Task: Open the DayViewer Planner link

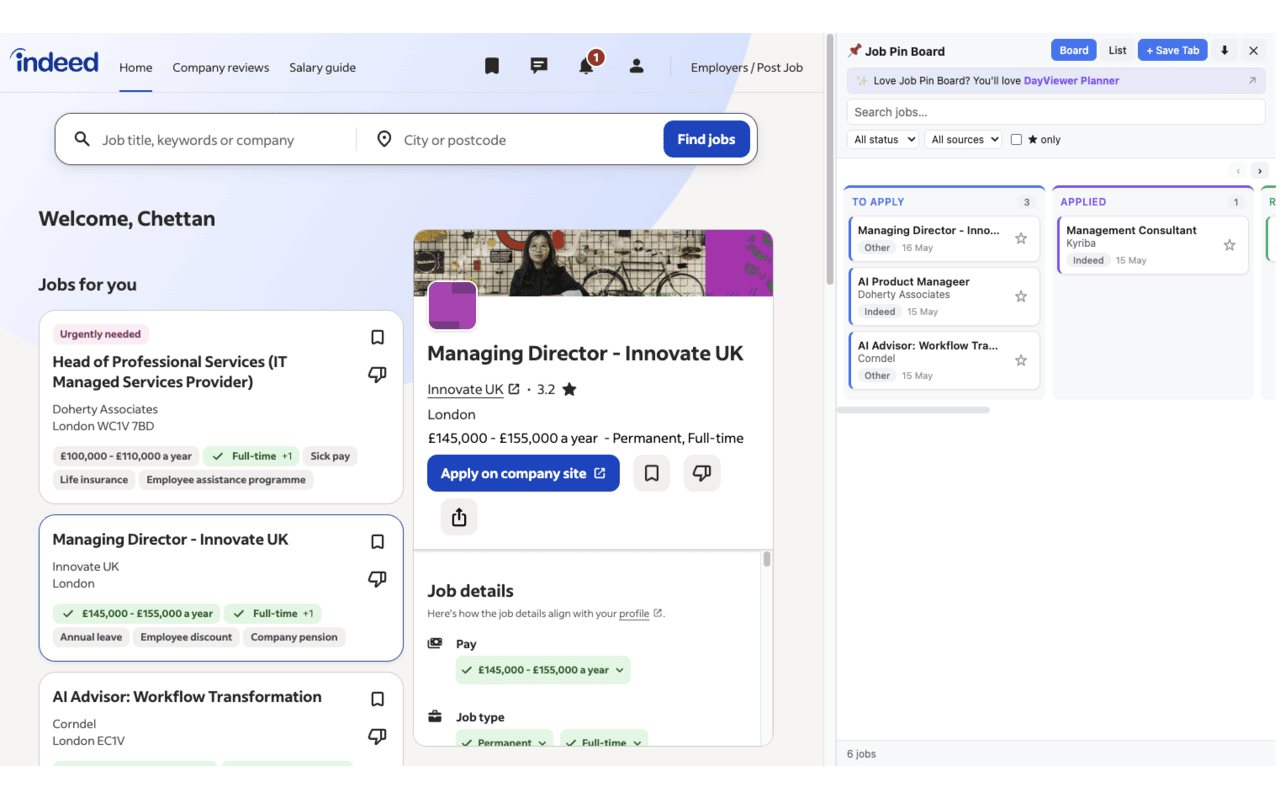Action: 1071,81
